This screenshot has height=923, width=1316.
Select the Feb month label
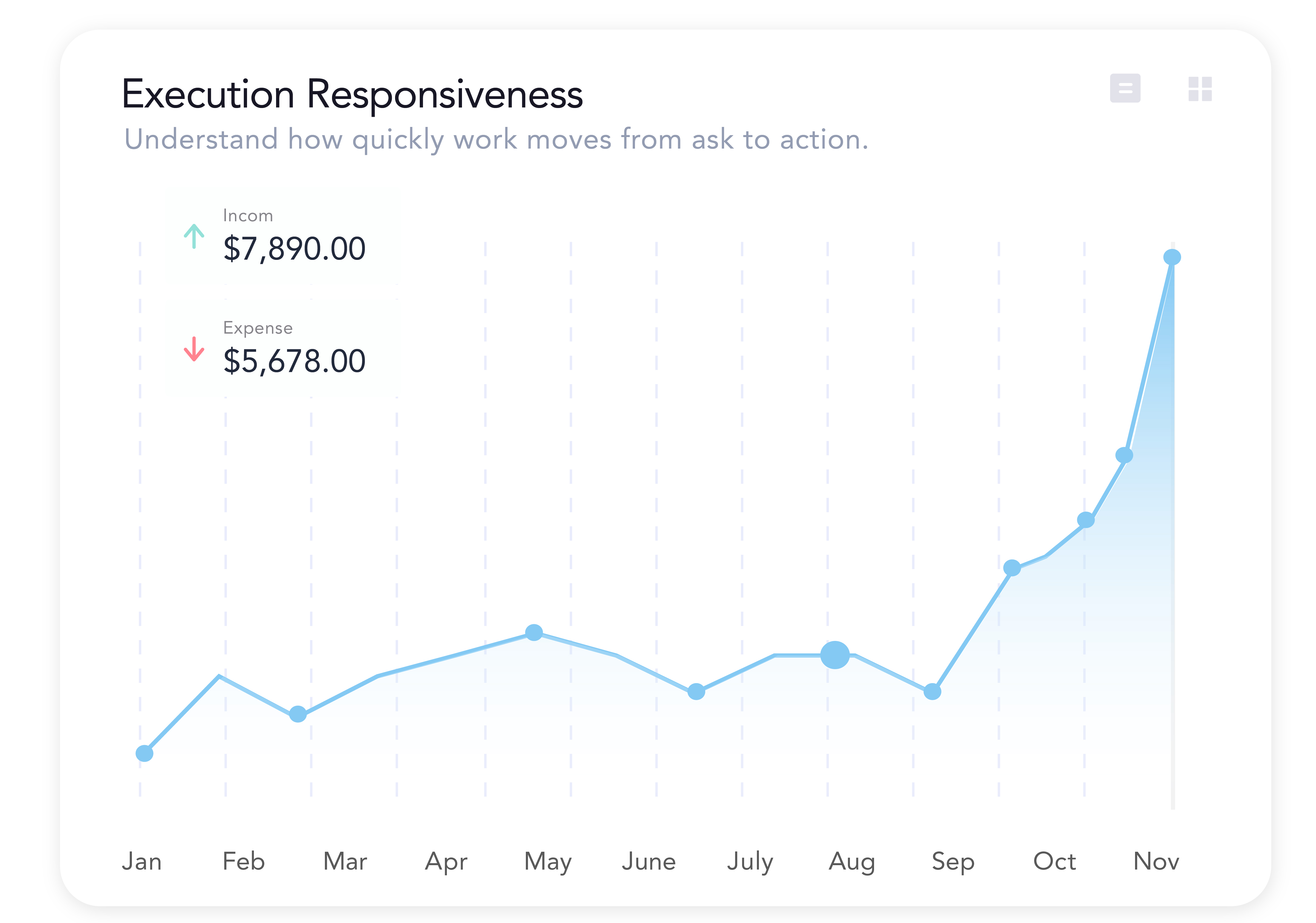pyautogui.click(x=244, y=861)
